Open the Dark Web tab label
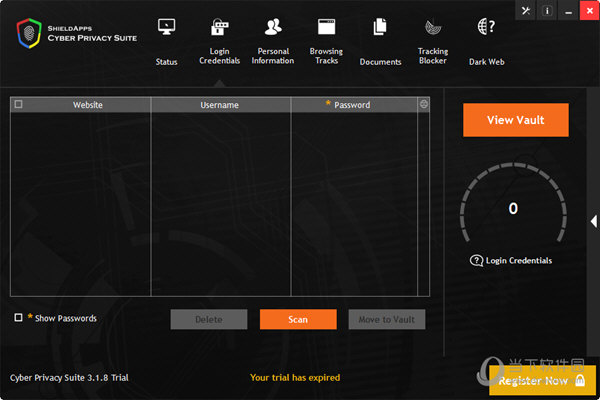The height and width of the screenshot is (400, 600). [x=486, y=62]
